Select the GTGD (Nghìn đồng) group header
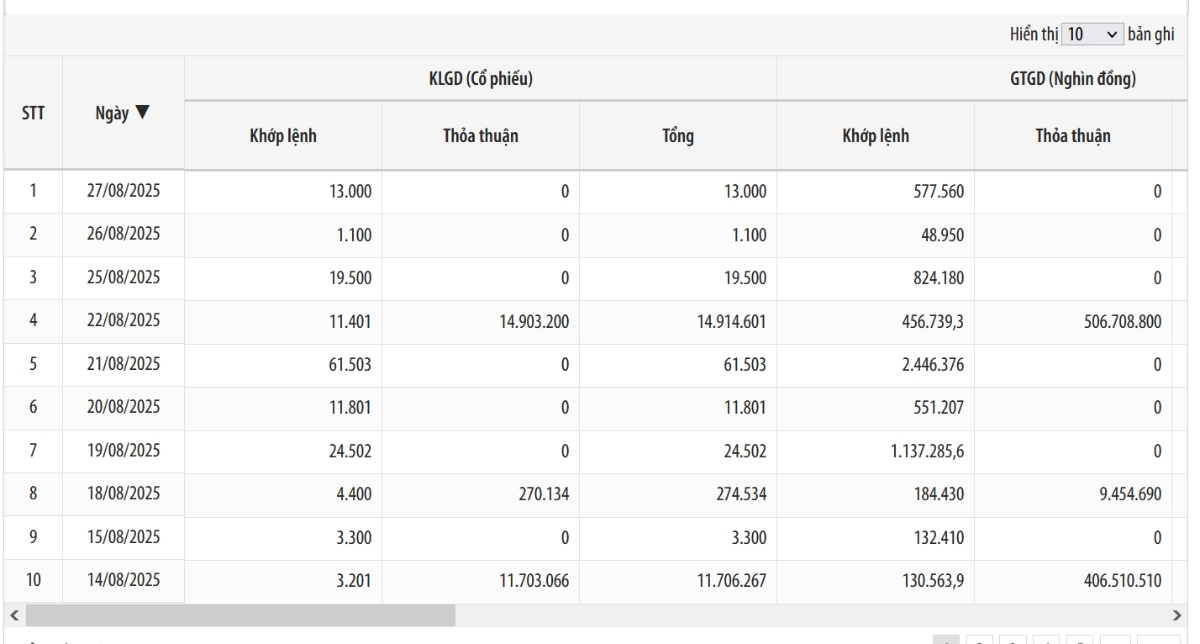Image resolution: width=1200 pixels, height=644 pixels. coord(1076,79)
